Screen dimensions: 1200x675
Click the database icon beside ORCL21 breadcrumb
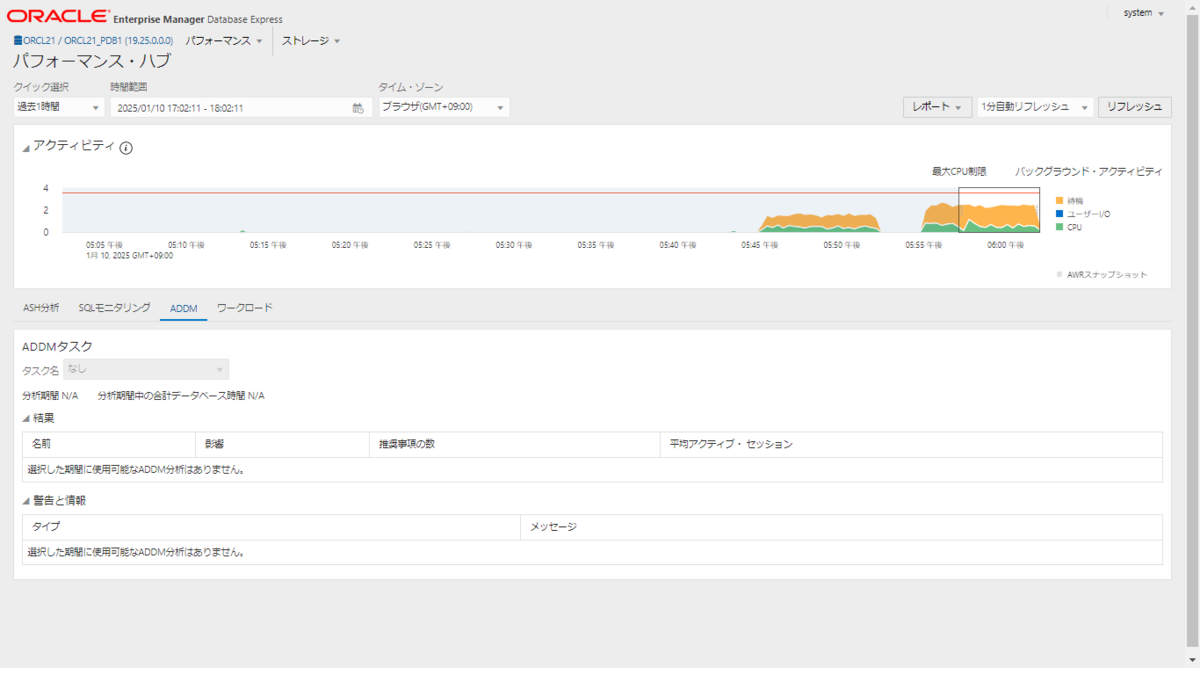pos(16,41)
